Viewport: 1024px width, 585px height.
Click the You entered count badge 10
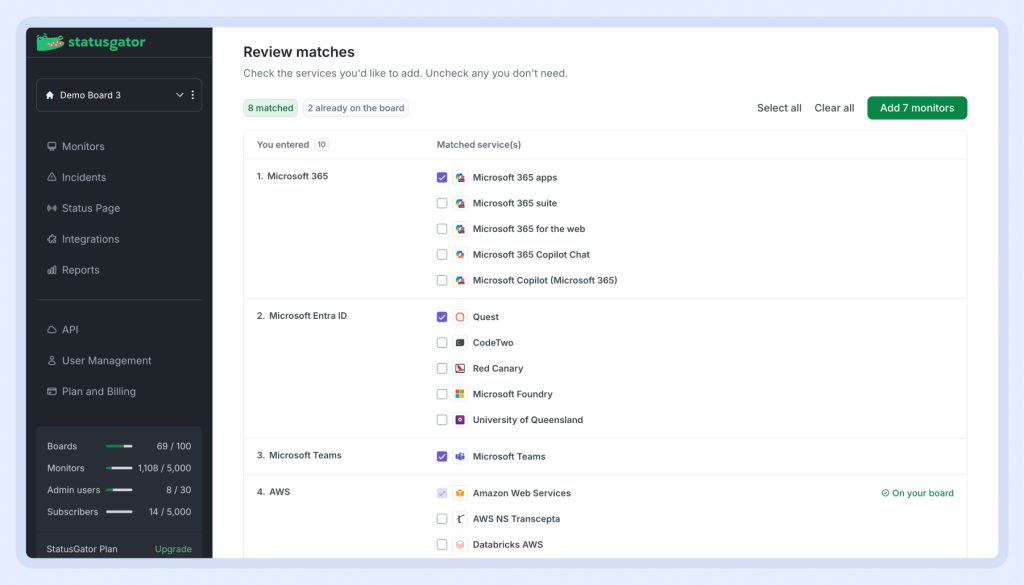(321, 145)
